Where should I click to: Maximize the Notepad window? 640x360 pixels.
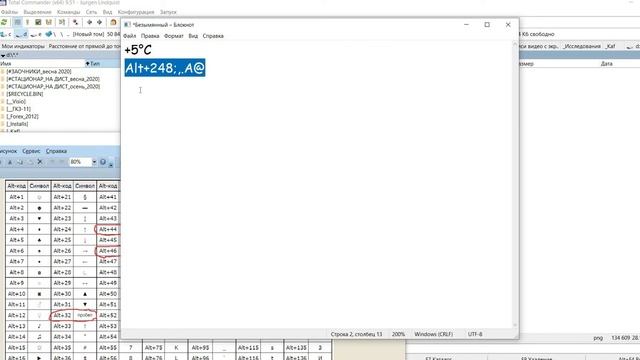[487, 25]
